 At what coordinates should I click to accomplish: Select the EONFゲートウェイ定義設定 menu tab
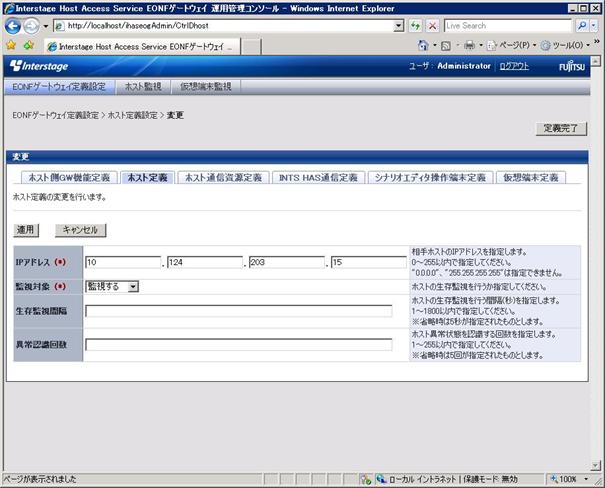59,87
